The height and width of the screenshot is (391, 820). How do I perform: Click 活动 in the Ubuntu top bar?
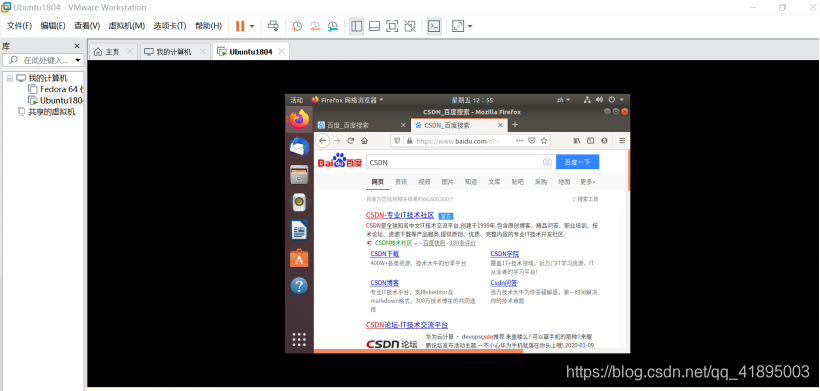tap(297, 100)
